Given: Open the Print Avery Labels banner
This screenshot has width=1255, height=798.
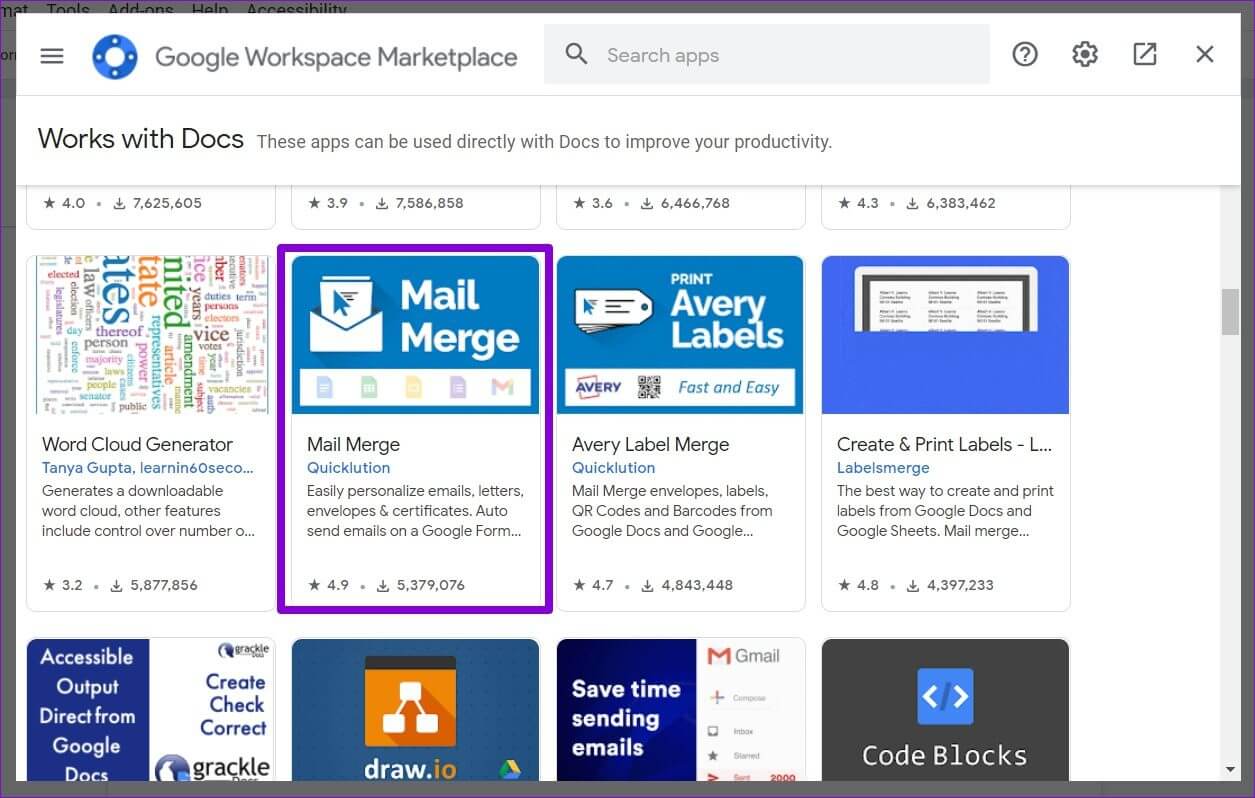Looking at the screenshot, I should click(680, 334).
